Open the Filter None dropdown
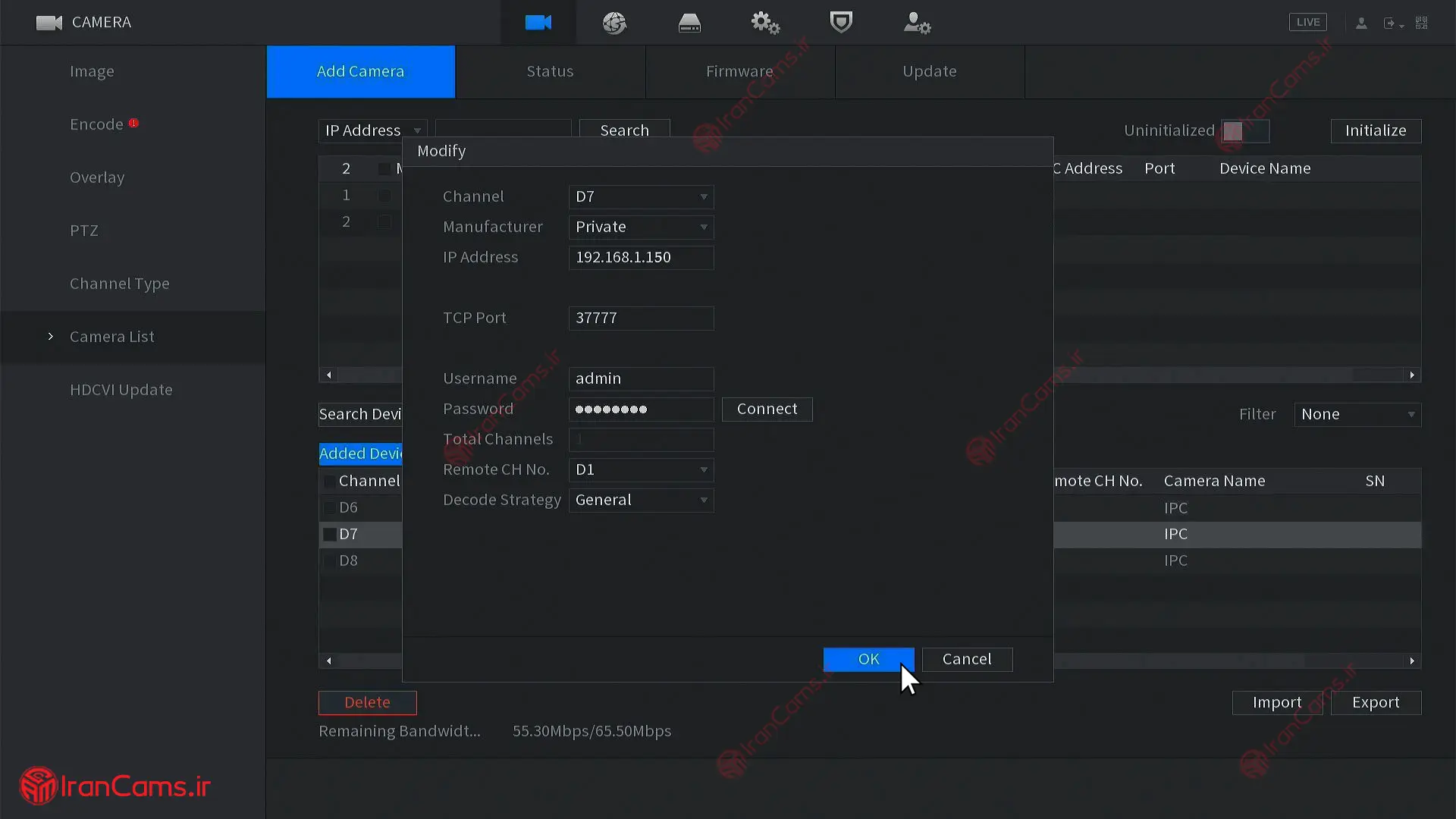This screenshot has width=1456, height=819. [x=1357, y=414]
